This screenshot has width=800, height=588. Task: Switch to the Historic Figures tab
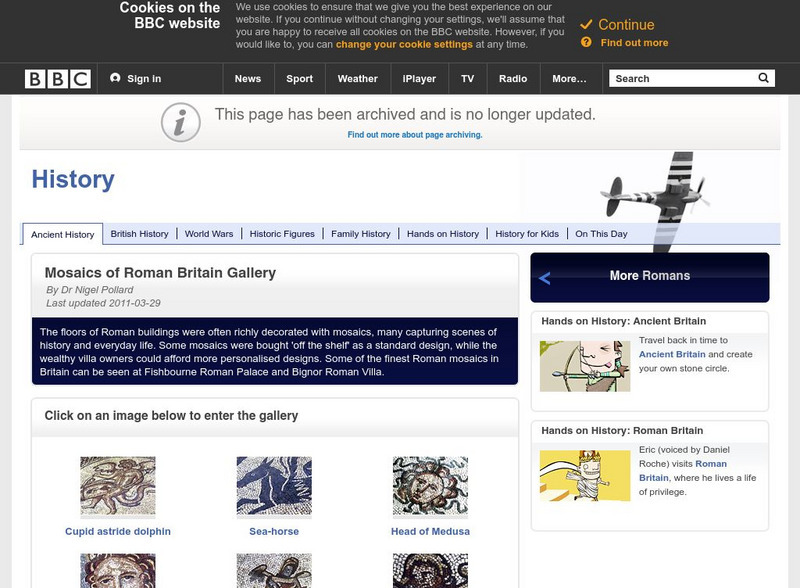[x=282, y=234]
